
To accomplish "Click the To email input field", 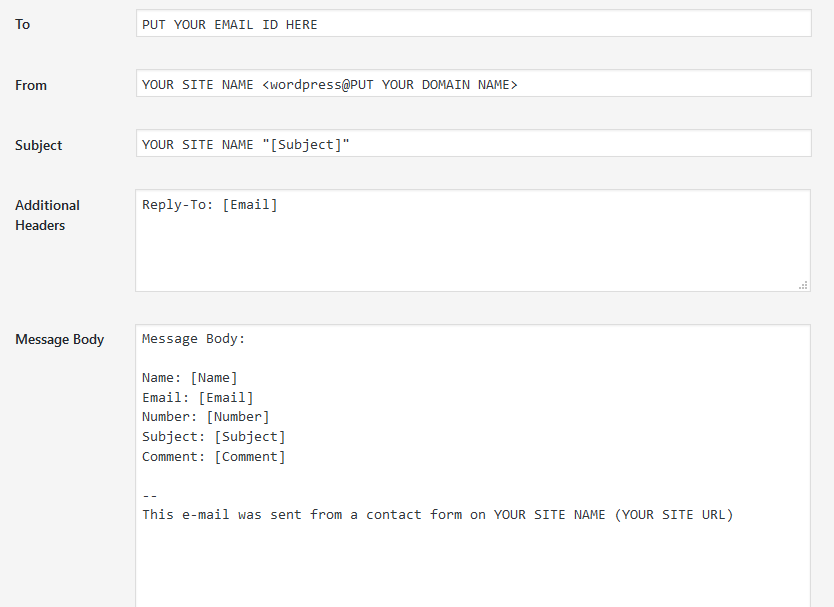I will click(x=473, y=24).
